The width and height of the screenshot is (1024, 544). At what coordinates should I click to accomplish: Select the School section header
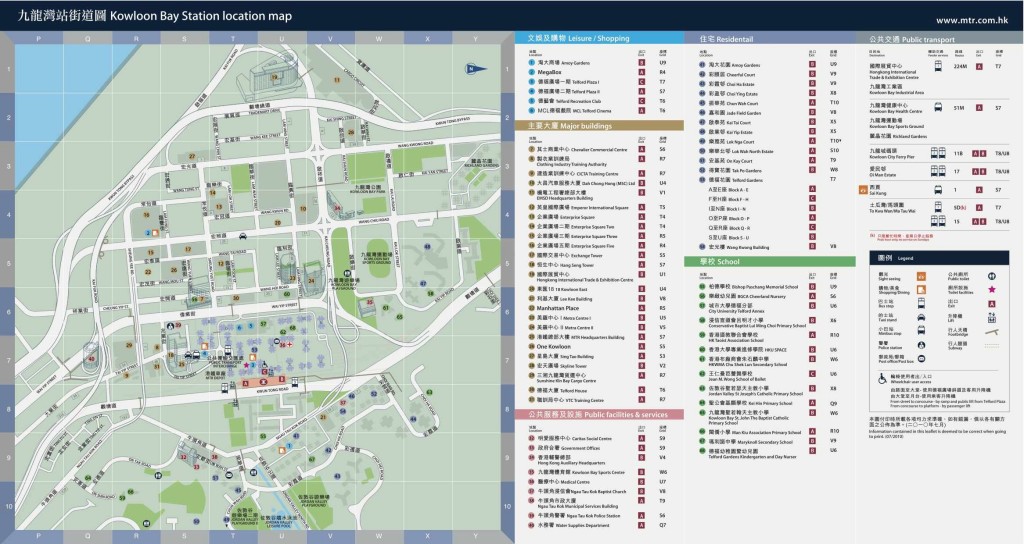click(769, 261)
